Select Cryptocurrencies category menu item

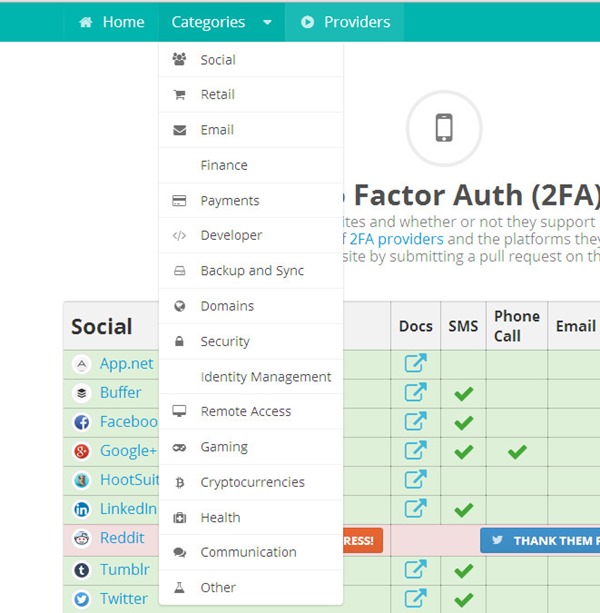coord(252,482)
